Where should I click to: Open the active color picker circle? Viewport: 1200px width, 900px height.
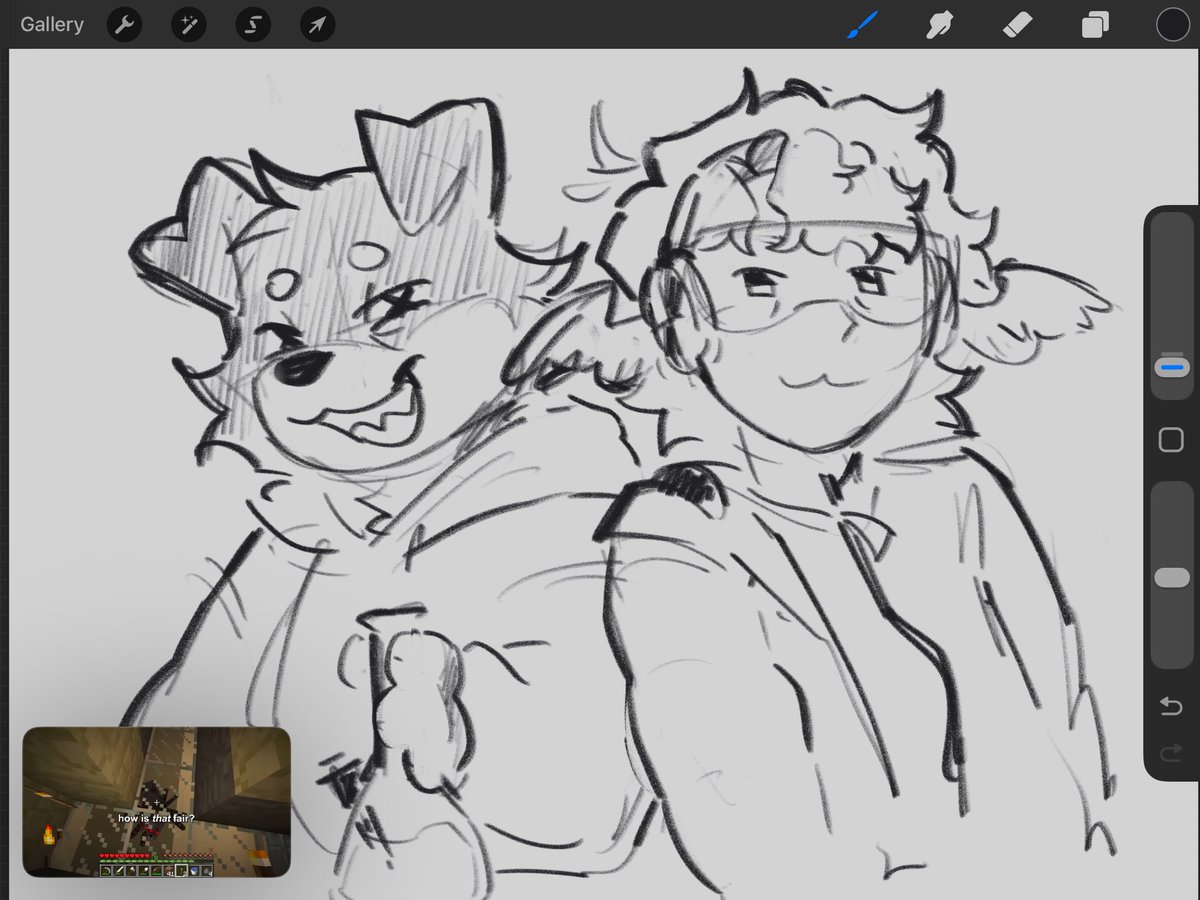tap(1172, 25)
